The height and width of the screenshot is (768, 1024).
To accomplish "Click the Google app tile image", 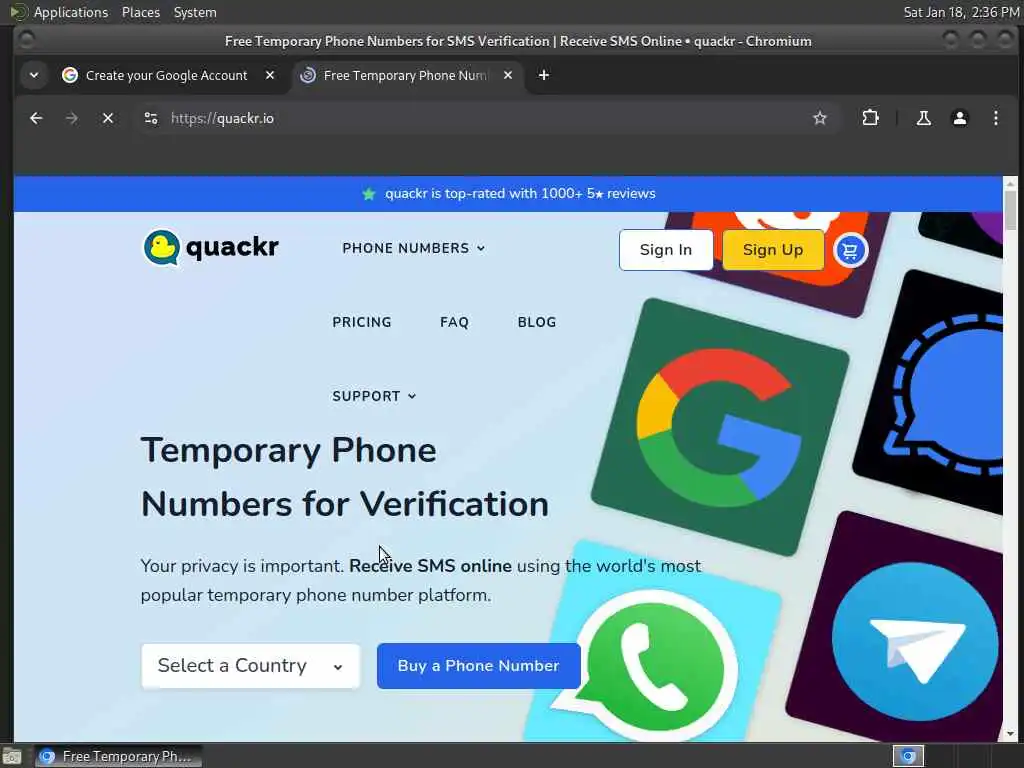I will [x=719, y=428].
